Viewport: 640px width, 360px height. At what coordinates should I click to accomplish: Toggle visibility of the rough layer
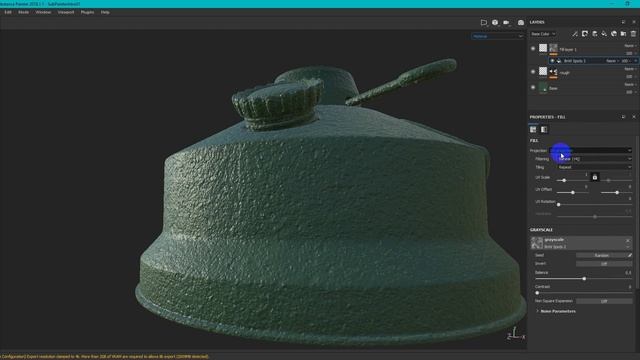click(533, 72)
